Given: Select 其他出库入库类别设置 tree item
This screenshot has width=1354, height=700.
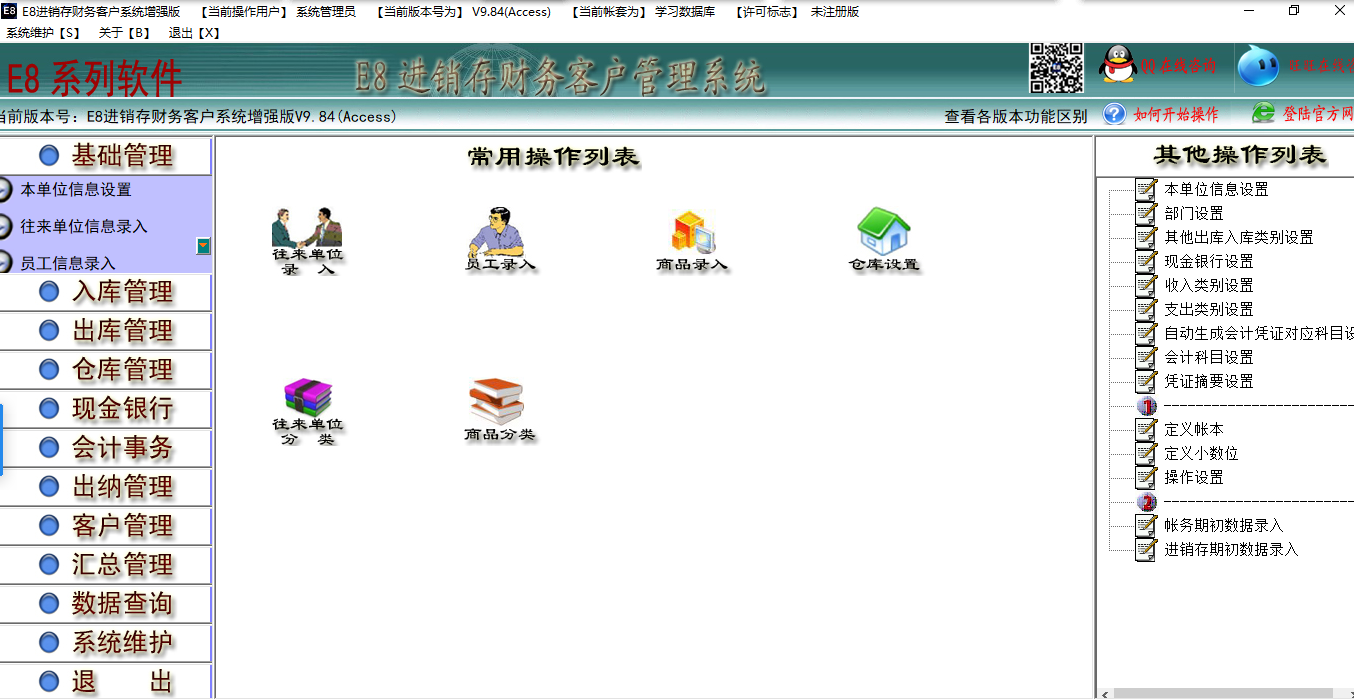Looking at the screenshot, I should (x=1239, y=237).
